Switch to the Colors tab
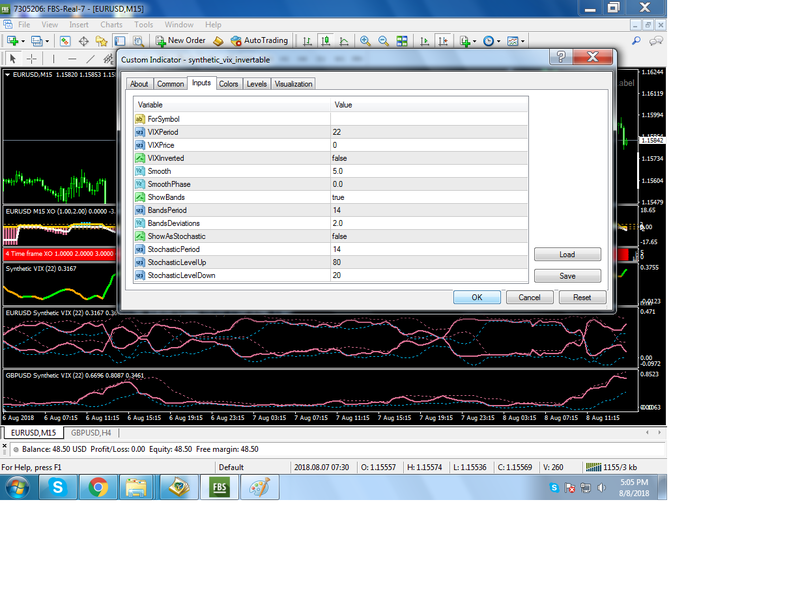 click(229, 84)
